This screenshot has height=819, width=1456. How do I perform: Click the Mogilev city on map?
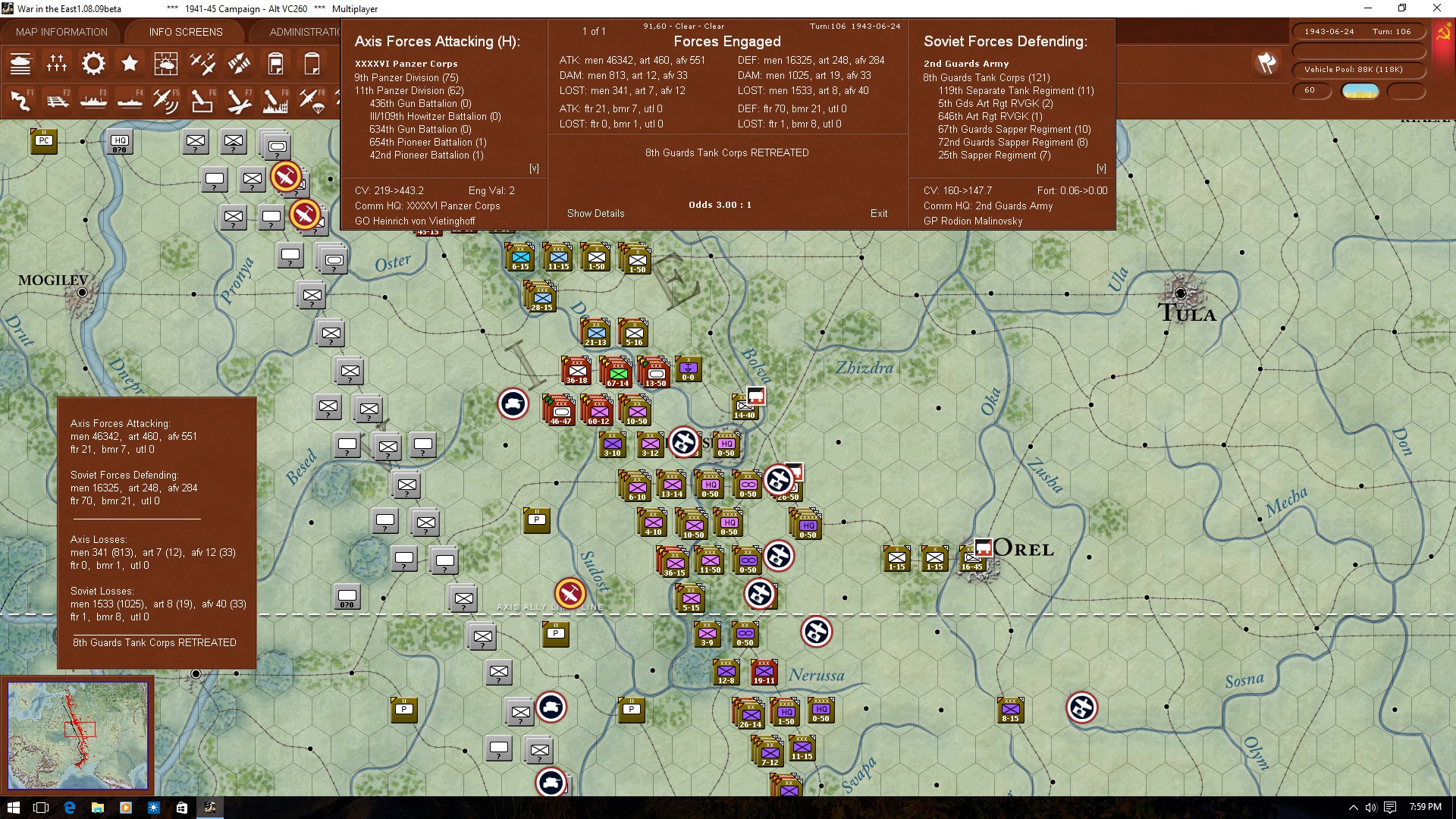point(82,292)
